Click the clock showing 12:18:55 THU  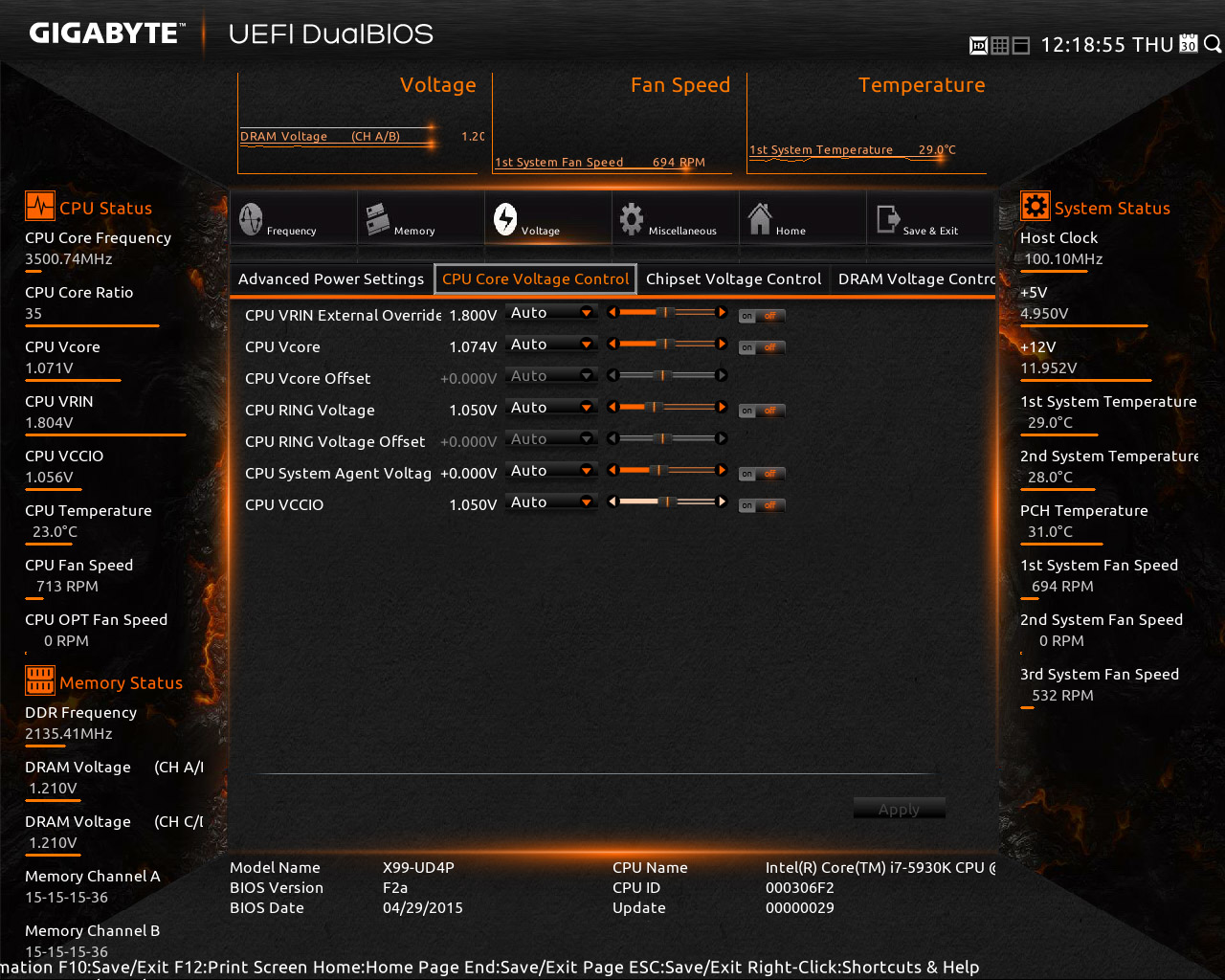pos(1107,45)
